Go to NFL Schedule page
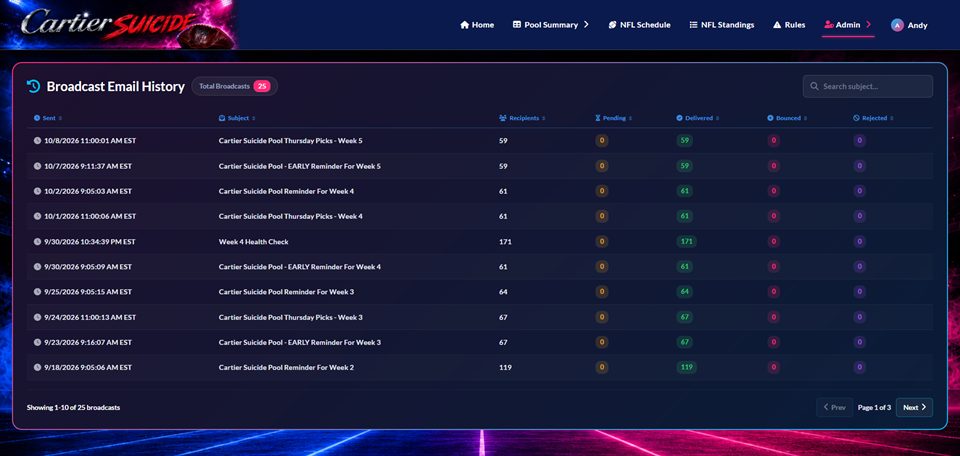960x456 pixels. 639,25
